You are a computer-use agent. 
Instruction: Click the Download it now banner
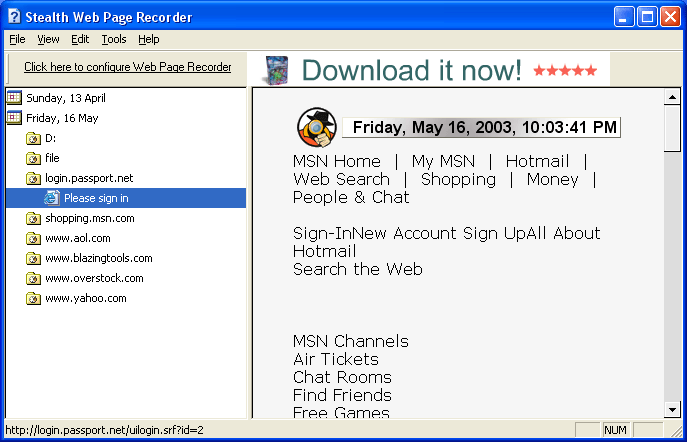pos(430,70)
